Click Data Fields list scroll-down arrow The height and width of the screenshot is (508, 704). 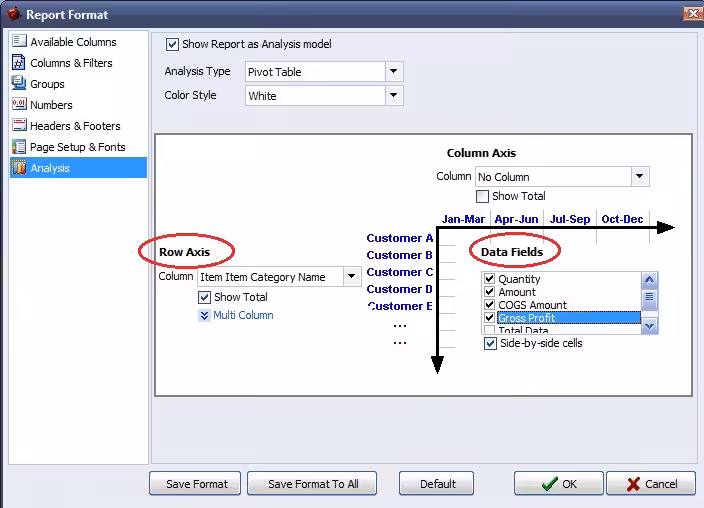649,326
